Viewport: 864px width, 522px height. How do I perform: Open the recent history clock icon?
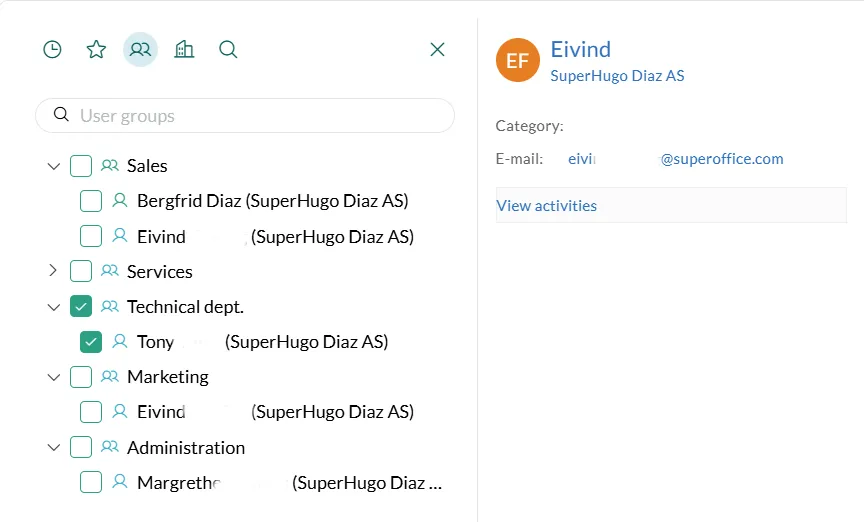click(x=52, y=49)
